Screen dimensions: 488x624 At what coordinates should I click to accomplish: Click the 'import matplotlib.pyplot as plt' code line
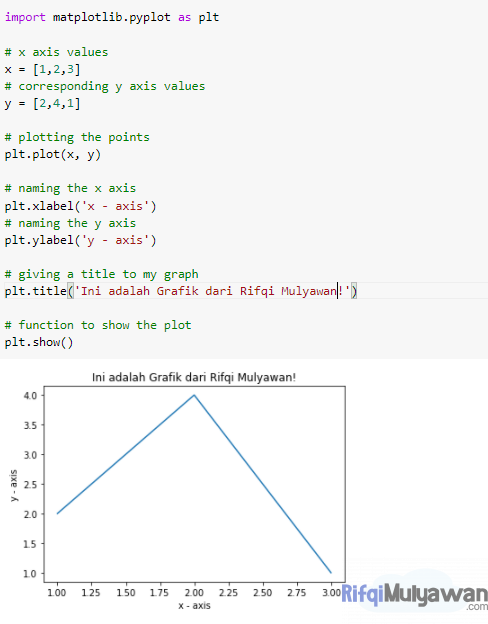pos(112,18)
